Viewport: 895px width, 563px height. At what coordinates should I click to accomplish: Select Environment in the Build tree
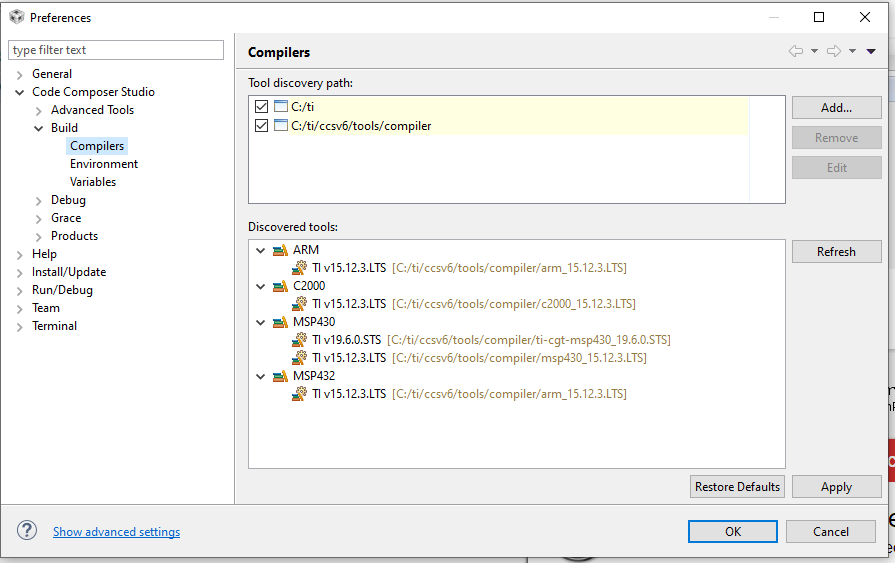tap(104, 164)
